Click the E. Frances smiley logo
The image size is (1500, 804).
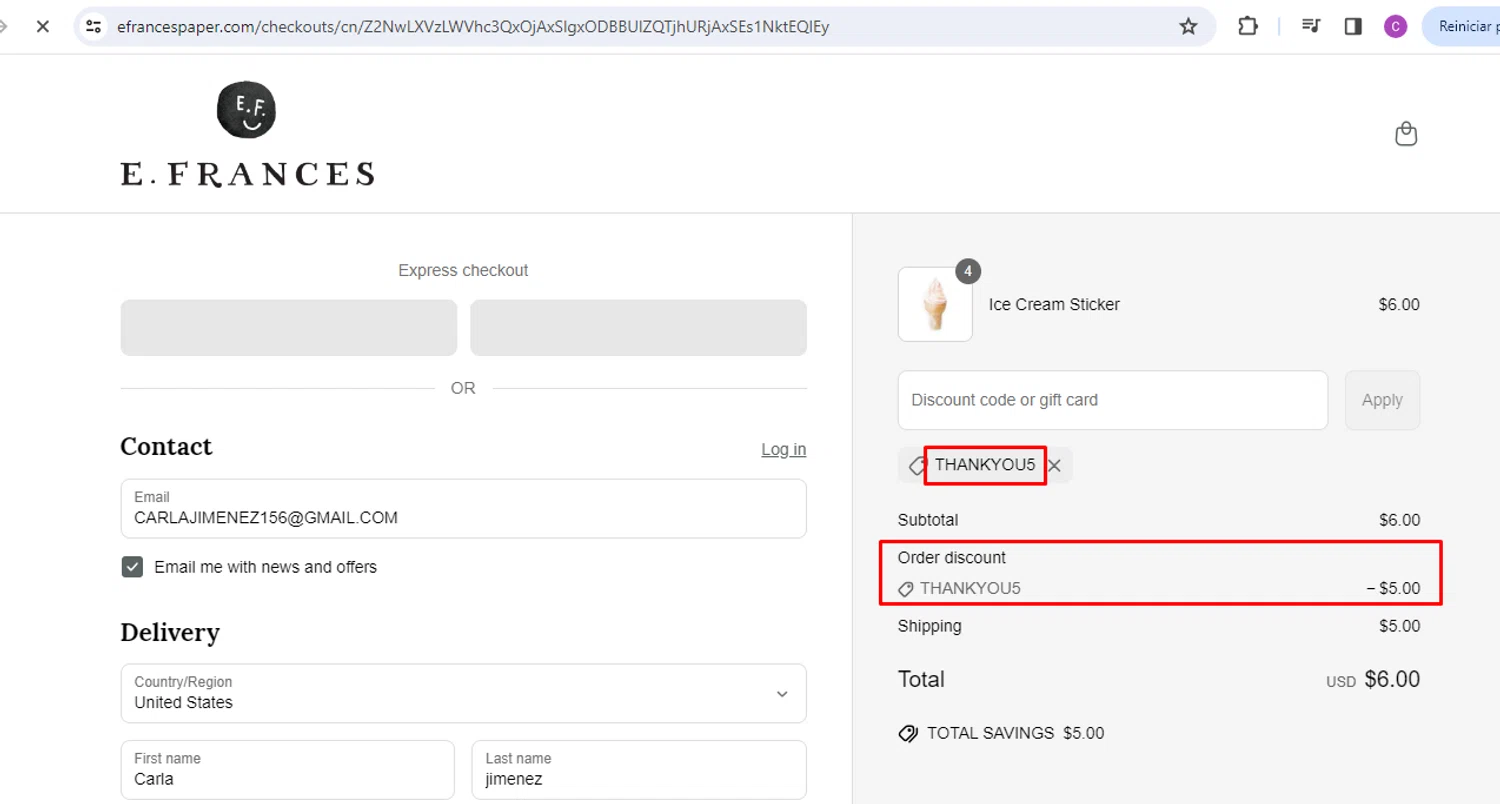(246, 110)
